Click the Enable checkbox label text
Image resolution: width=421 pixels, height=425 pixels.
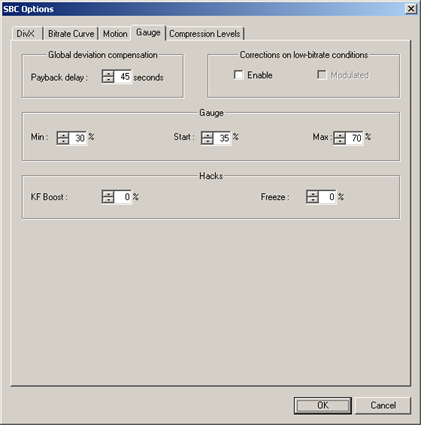tap(260, 75)
